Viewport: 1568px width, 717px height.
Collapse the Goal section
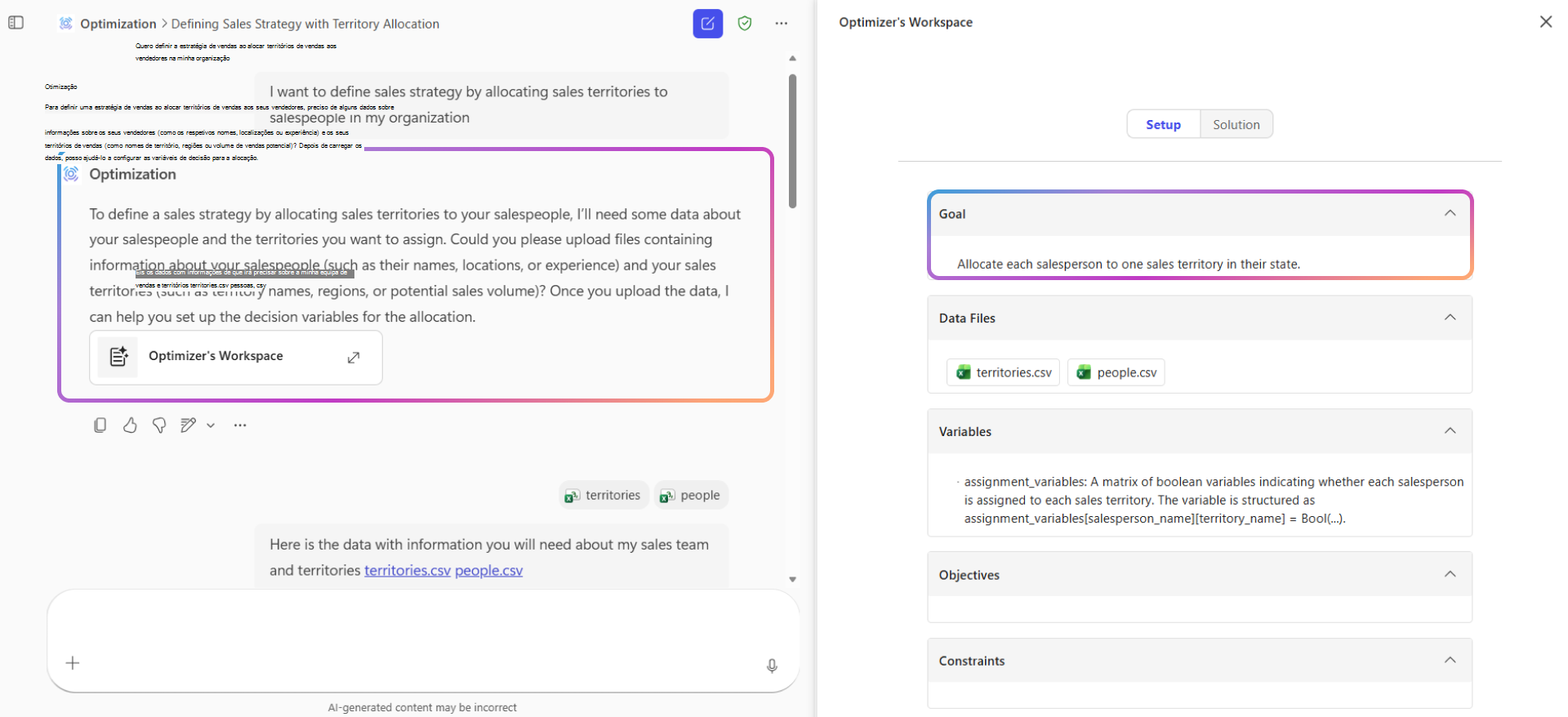(x=1450, y=213)
